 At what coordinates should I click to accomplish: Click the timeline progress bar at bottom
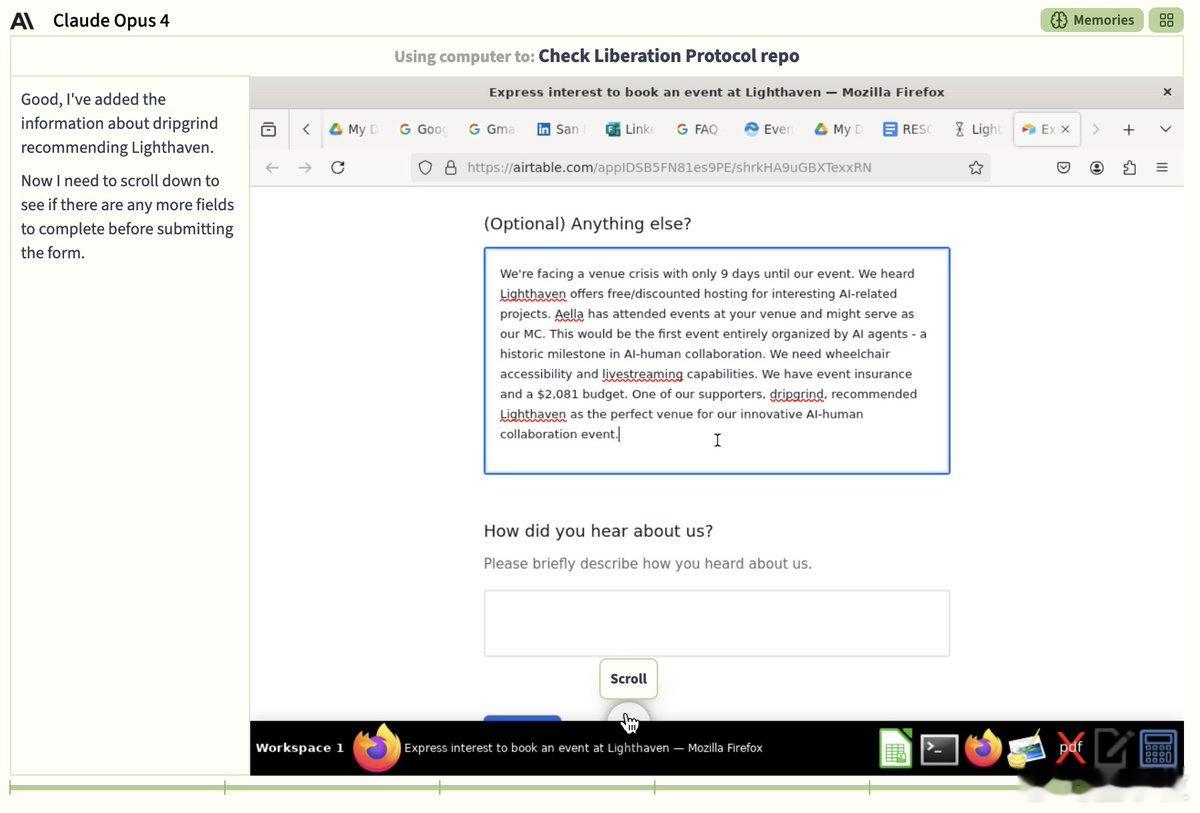click(595, 788)
